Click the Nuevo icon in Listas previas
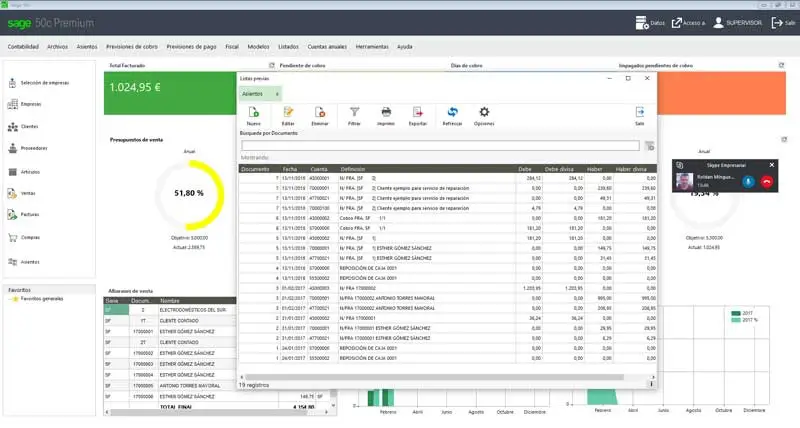800x428 pixels. (x=254, y=112)
